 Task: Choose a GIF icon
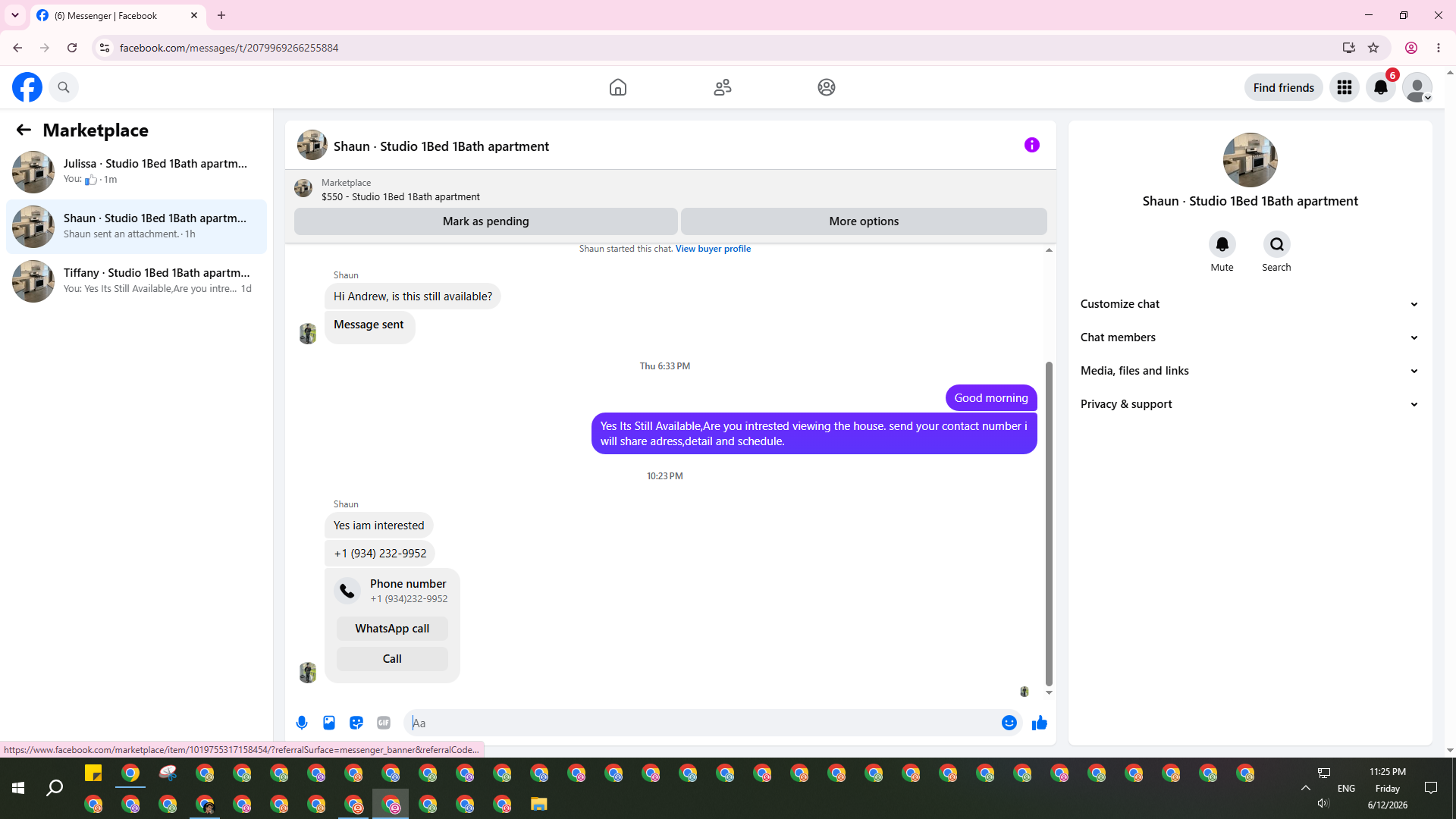[x=384, y=723]
